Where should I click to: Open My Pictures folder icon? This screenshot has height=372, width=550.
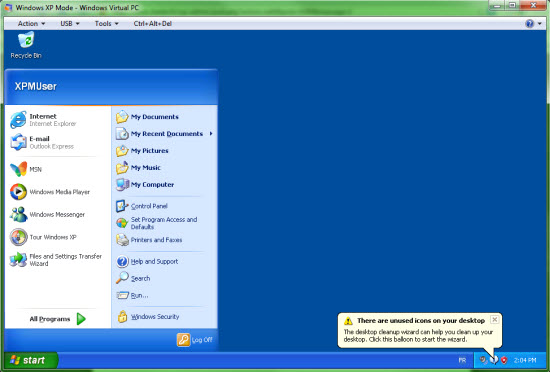122,151
